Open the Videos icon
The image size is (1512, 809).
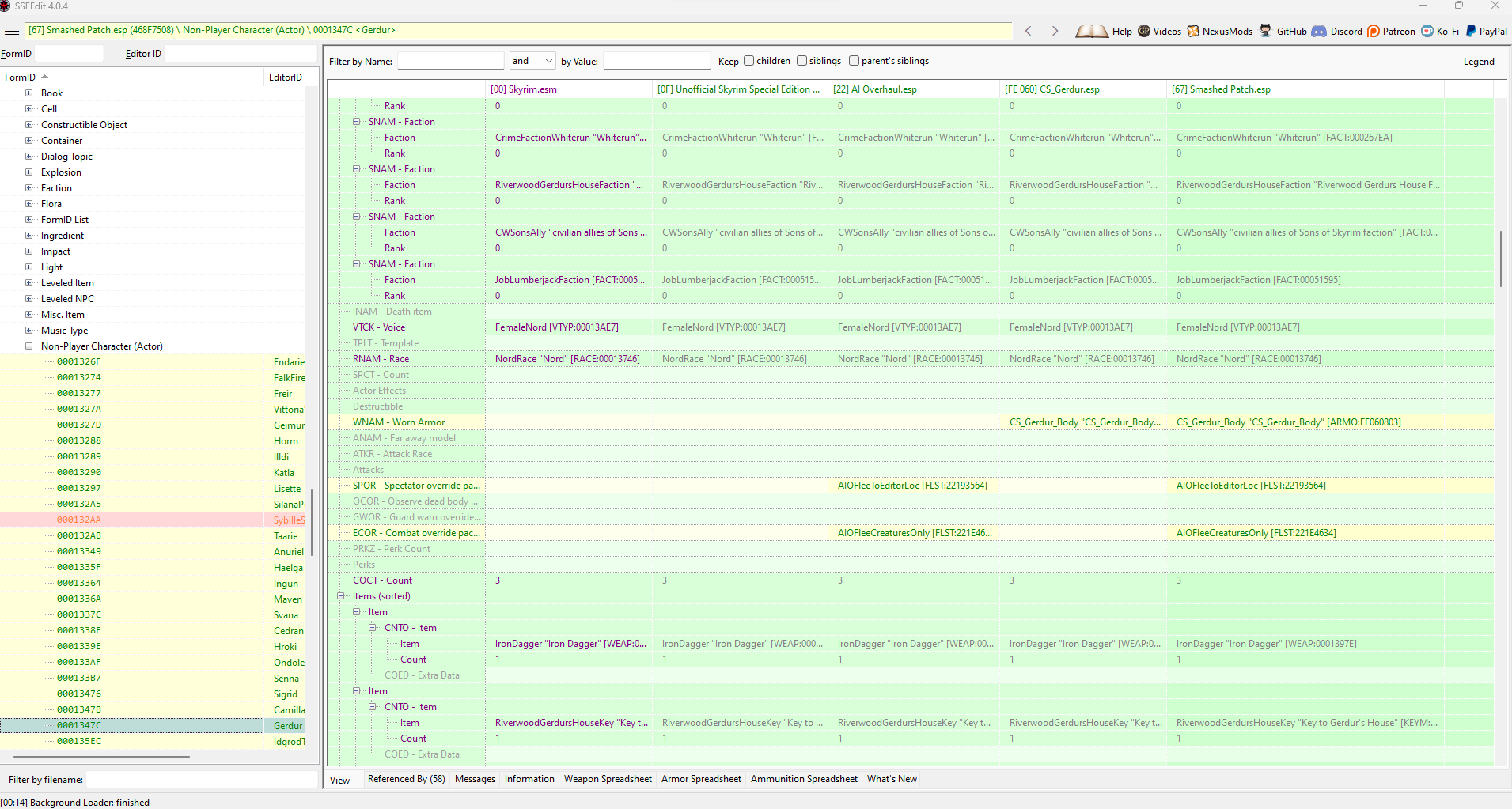1144,31
